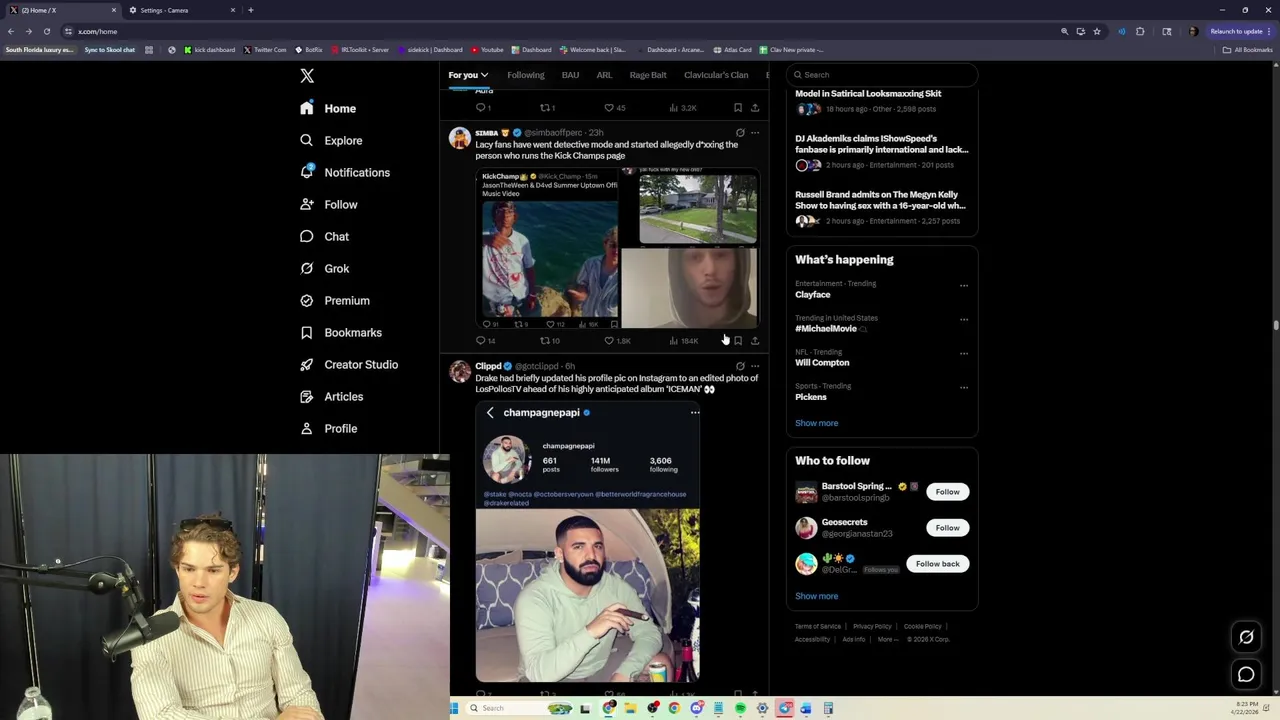Open the Follow page in sidebar

tap(329, 204)
